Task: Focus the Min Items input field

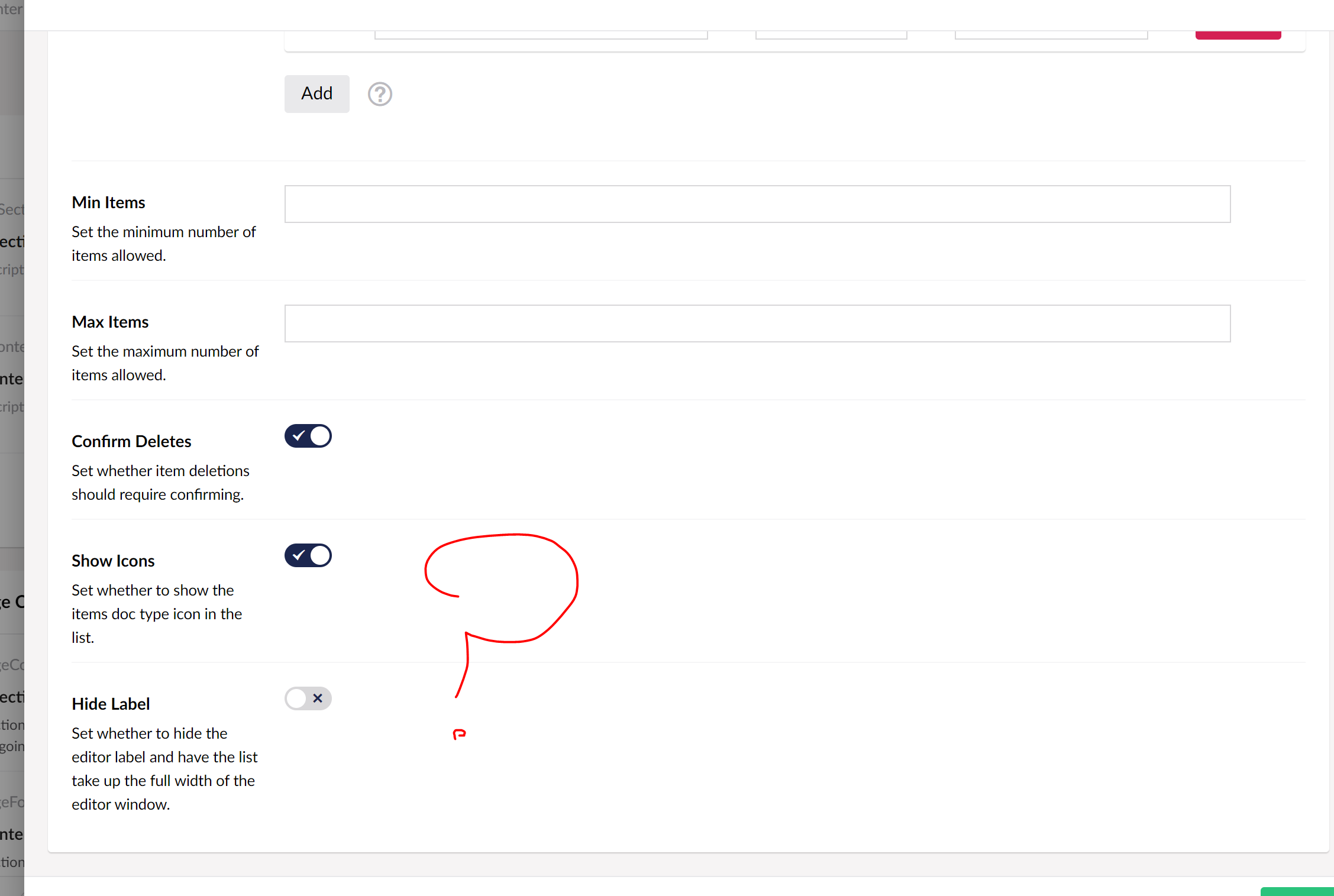Action: pos(757,204)
